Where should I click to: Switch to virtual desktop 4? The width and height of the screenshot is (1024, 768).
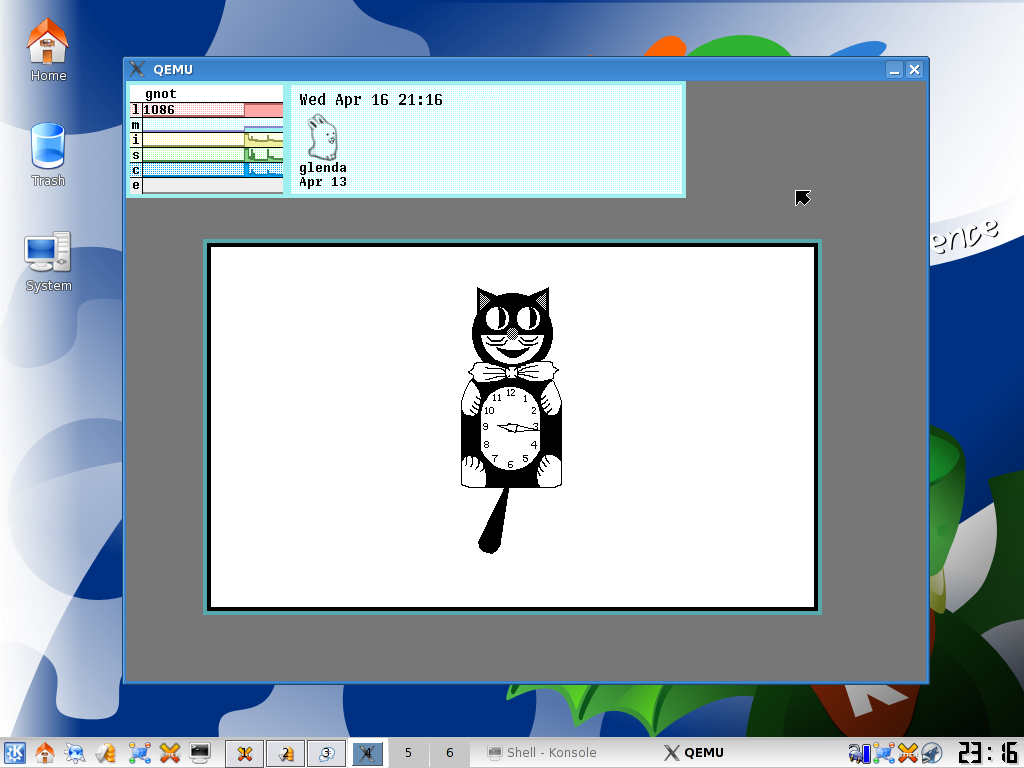368,753
